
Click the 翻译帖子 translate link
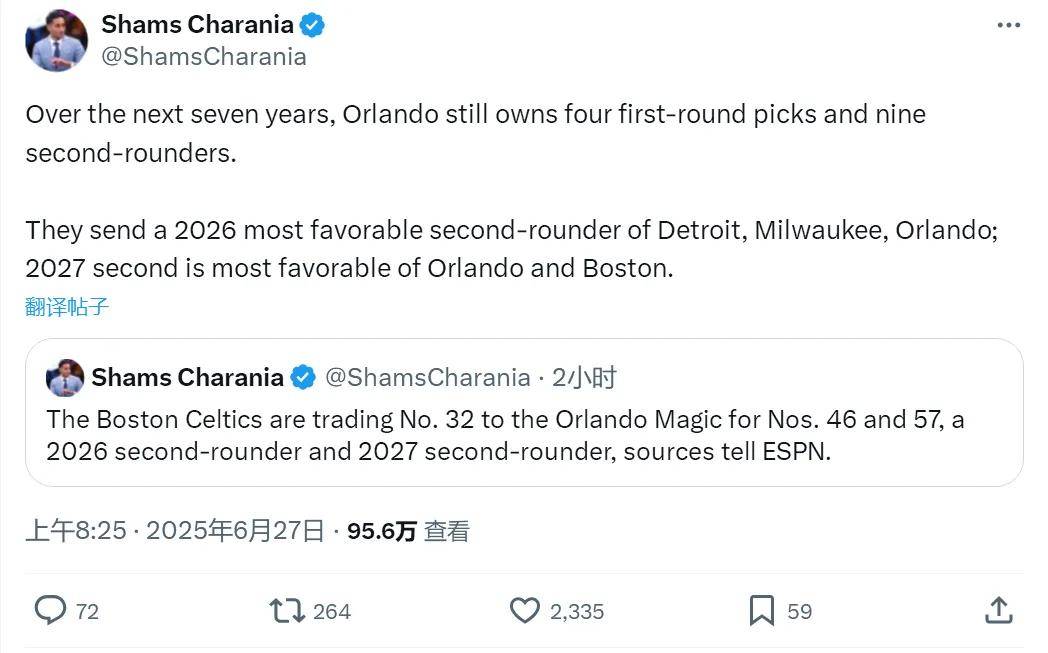pos(67,307)
